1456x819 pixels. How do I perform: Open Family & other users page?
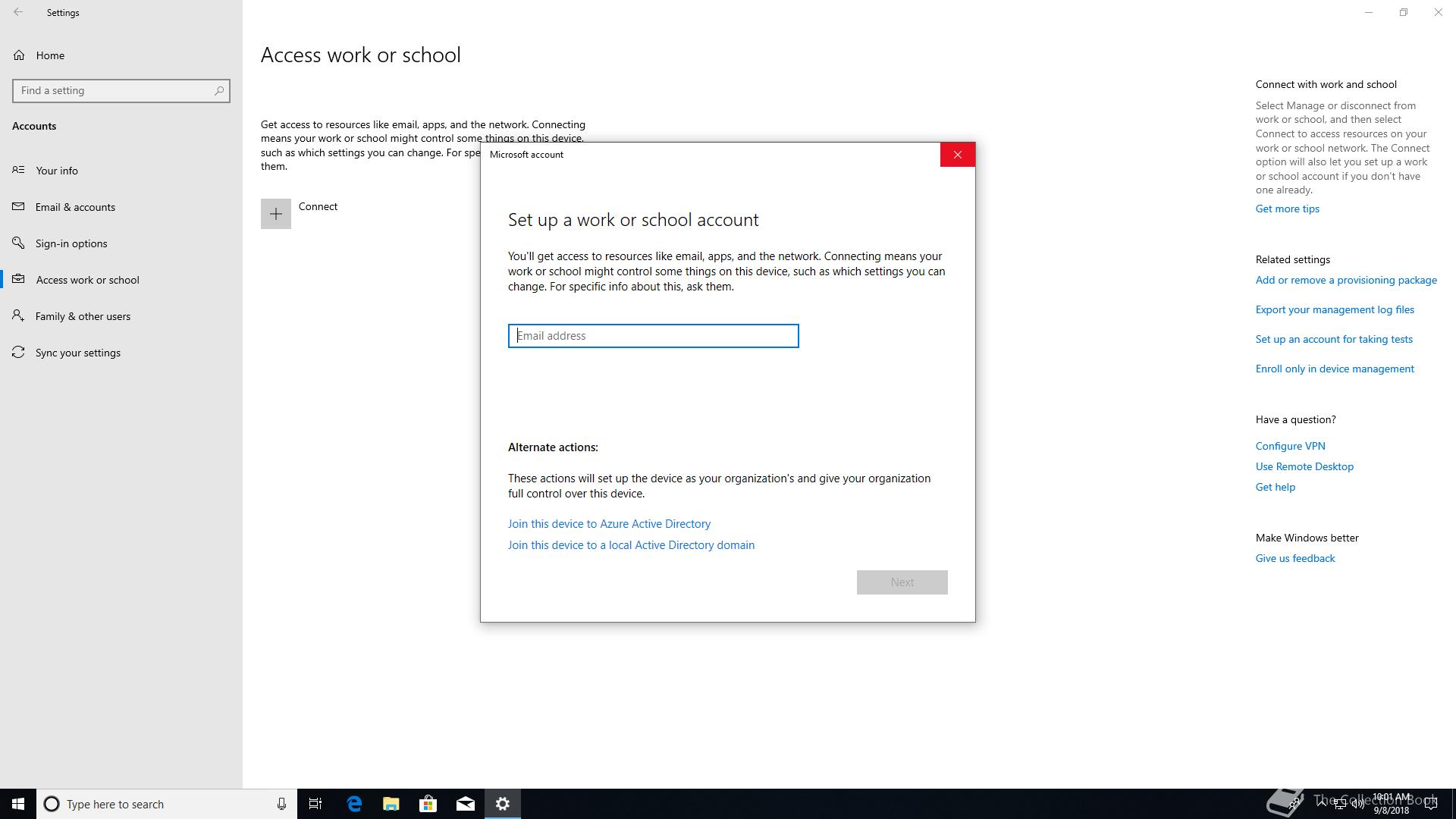[x=83, y=316]
